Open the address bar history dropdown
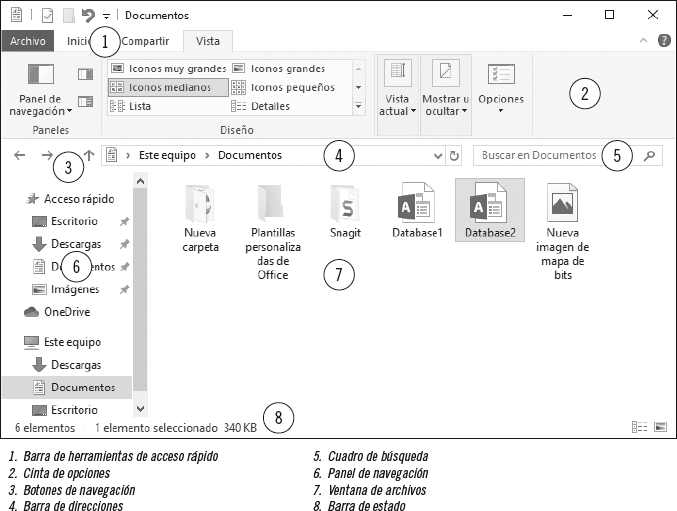 (438, 156)
